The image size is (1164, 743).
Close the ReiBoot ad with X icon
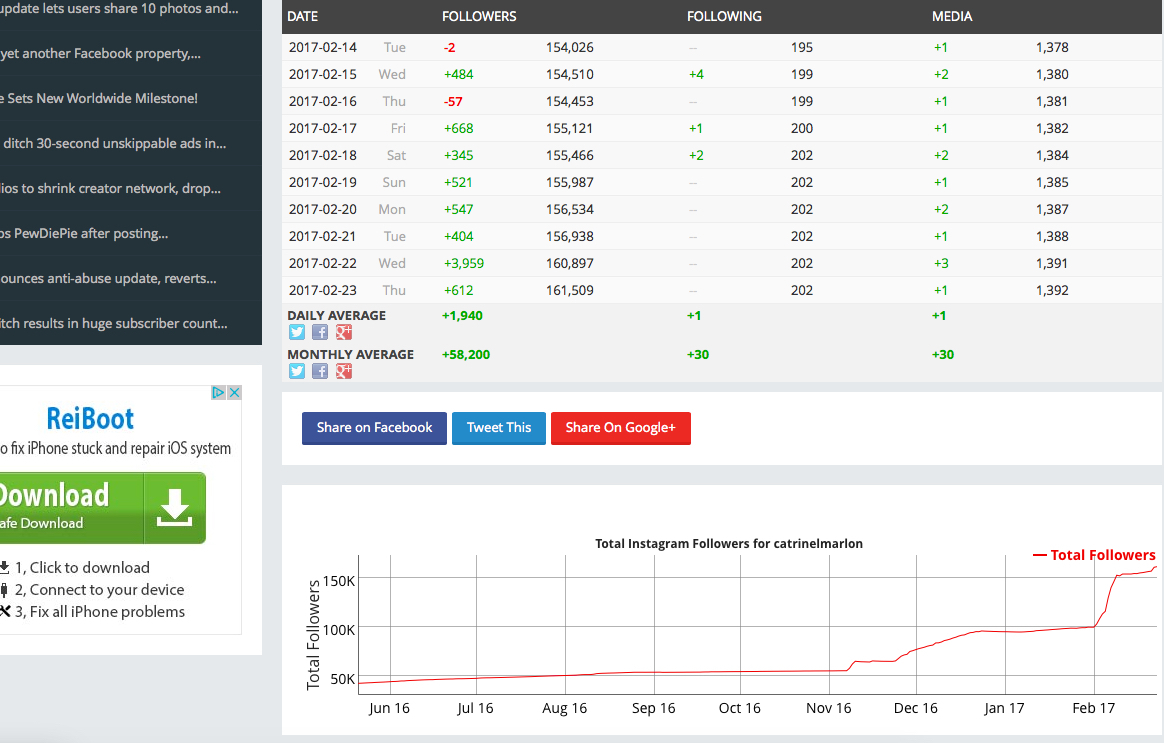click(x=234, y=393)
